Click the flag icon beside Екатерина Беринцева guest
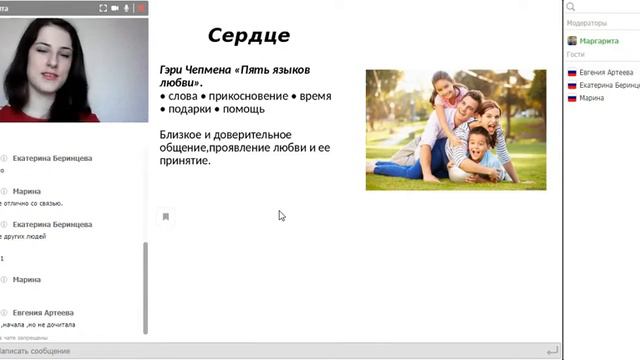Screen dimensions: 640x360 point(572,85)
